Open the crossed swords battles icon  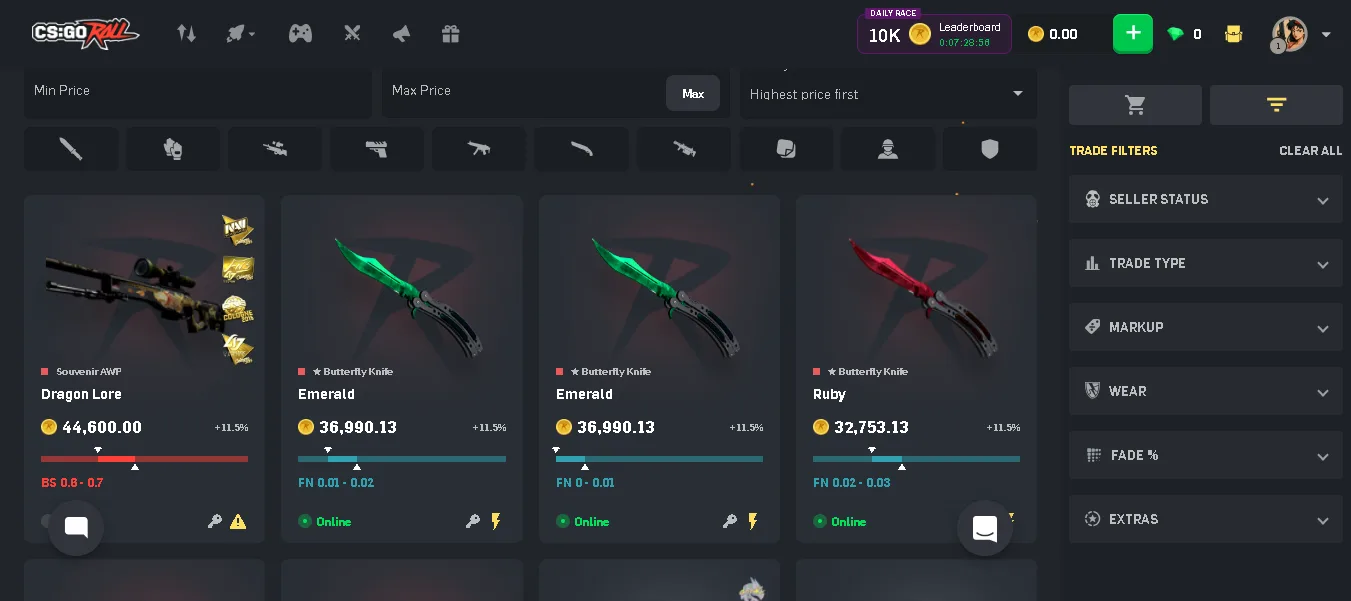coord(352,34)
